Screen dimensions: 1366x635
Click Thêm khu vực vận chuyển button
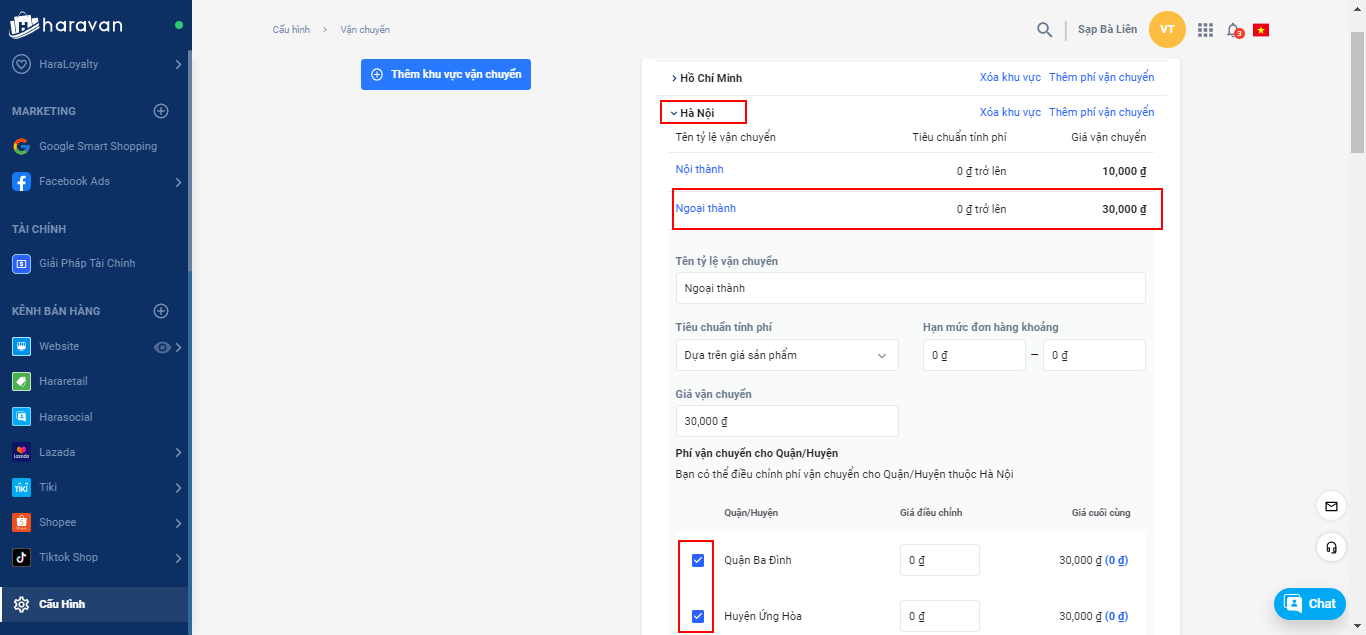tap(446, 74)
